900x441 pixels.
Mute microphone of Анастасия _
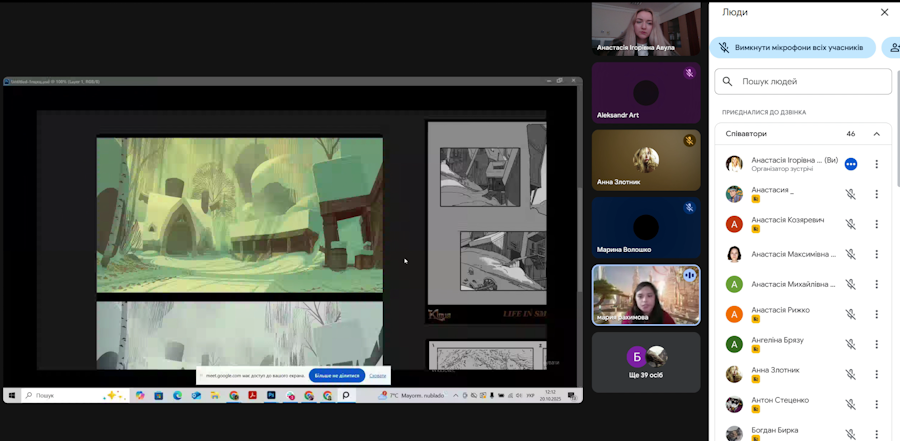tap(851, 194)
